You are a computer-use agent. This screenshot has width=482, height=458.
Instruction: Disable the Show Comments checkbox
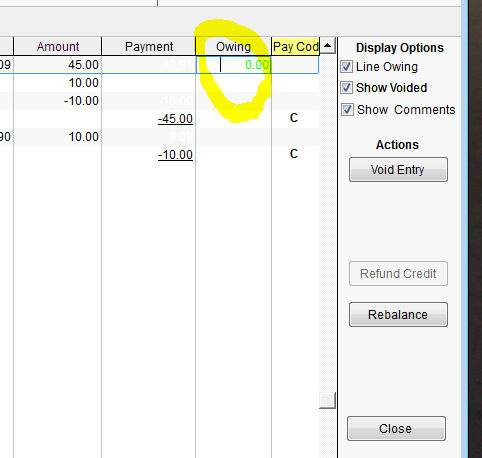347,110
